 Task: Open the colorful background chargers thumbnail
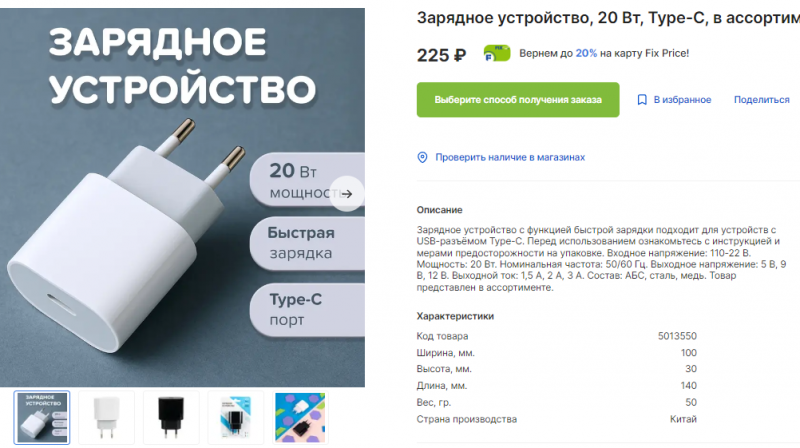pyautogui.click(x=300, y=417)
